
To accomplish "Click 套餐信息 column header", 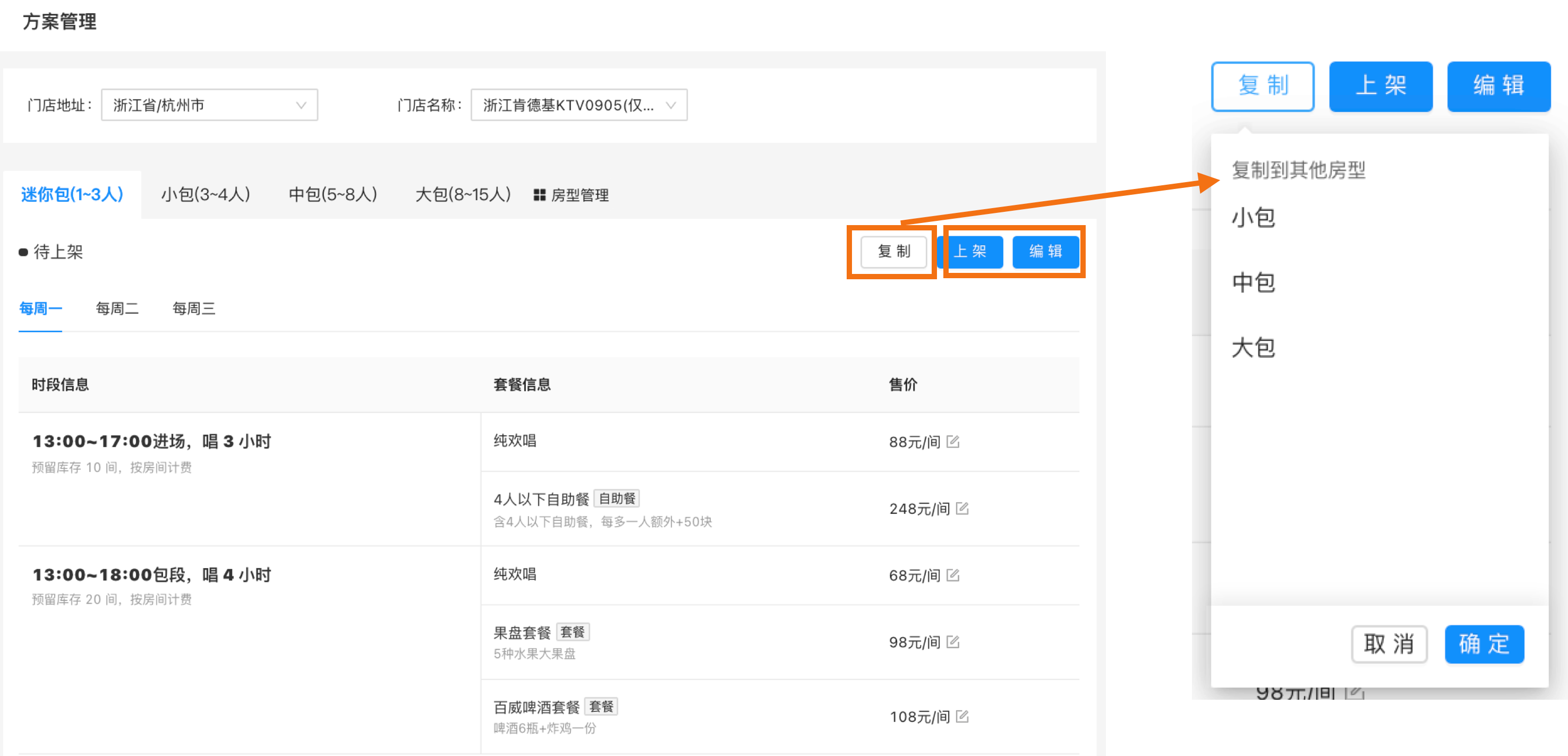I will (522, 385).
